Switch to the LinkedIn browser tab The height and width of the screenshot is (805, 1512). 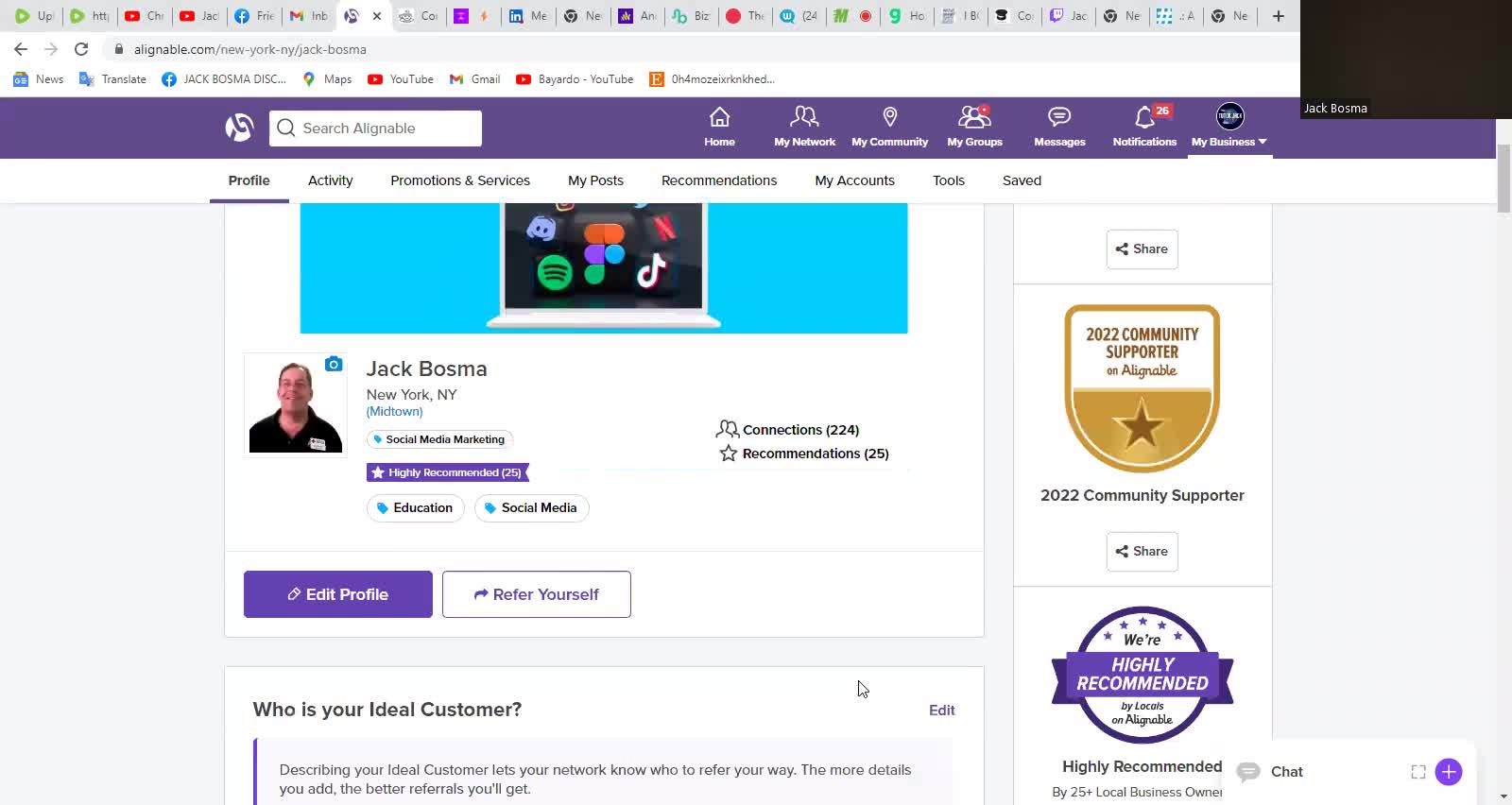[x=528, y=16]
